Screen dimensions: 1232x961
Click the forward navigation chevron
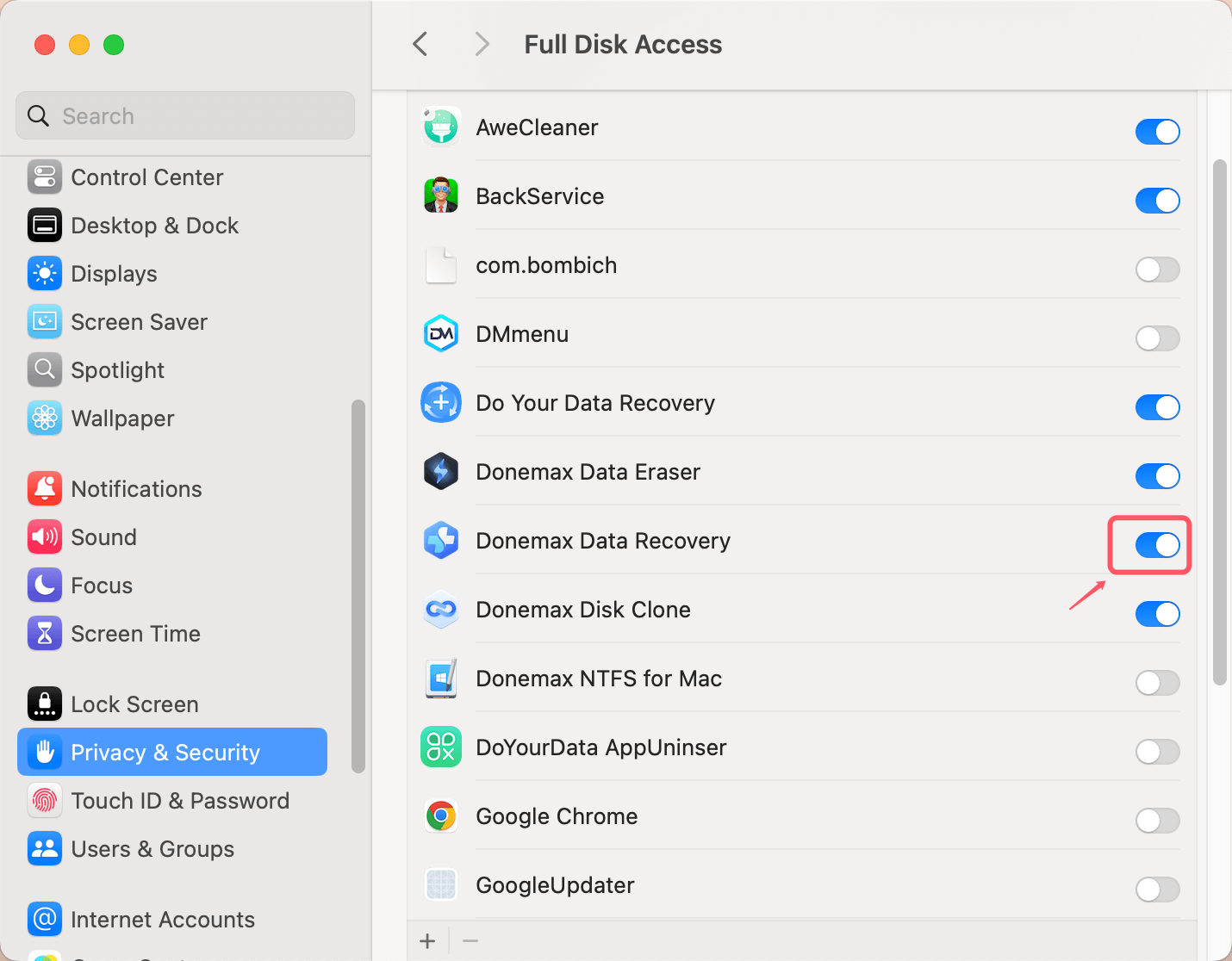point(482,43)
